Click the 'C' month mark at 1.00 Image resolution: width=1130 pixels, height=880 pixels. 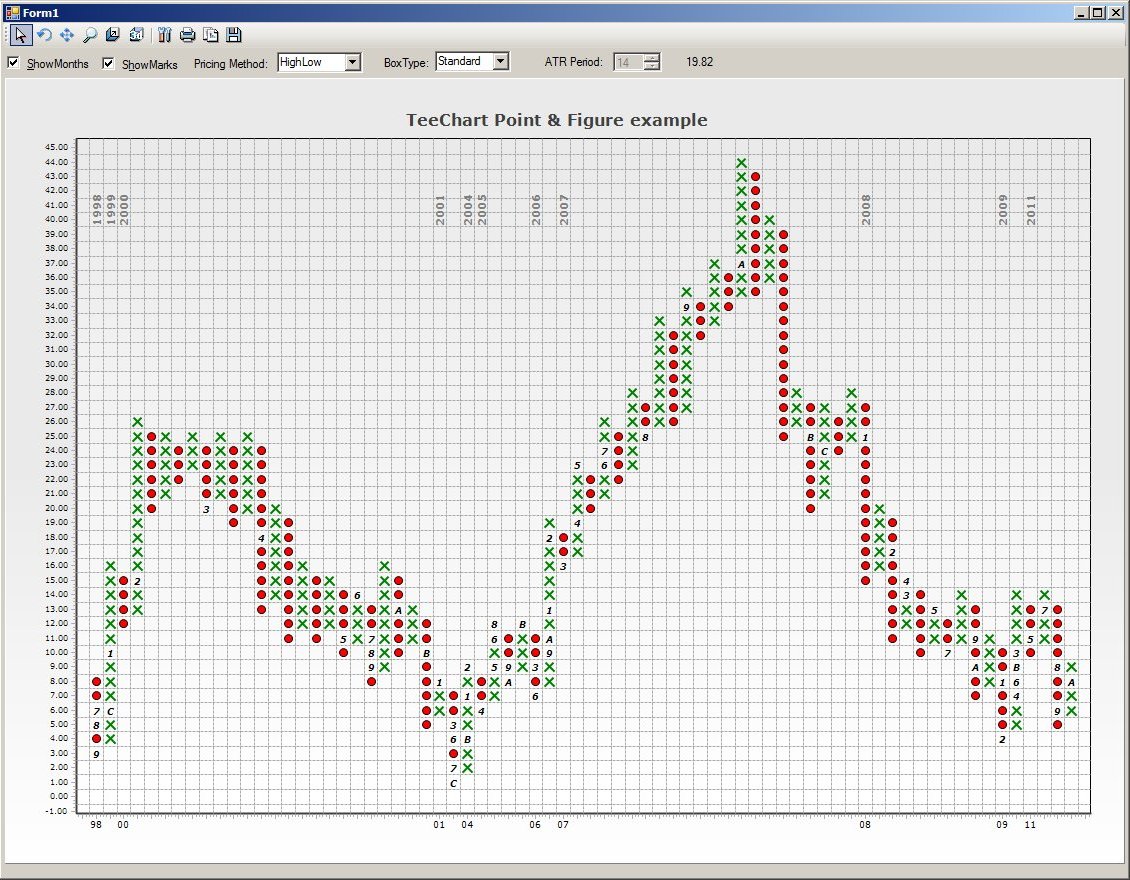(x=453, y=783)
